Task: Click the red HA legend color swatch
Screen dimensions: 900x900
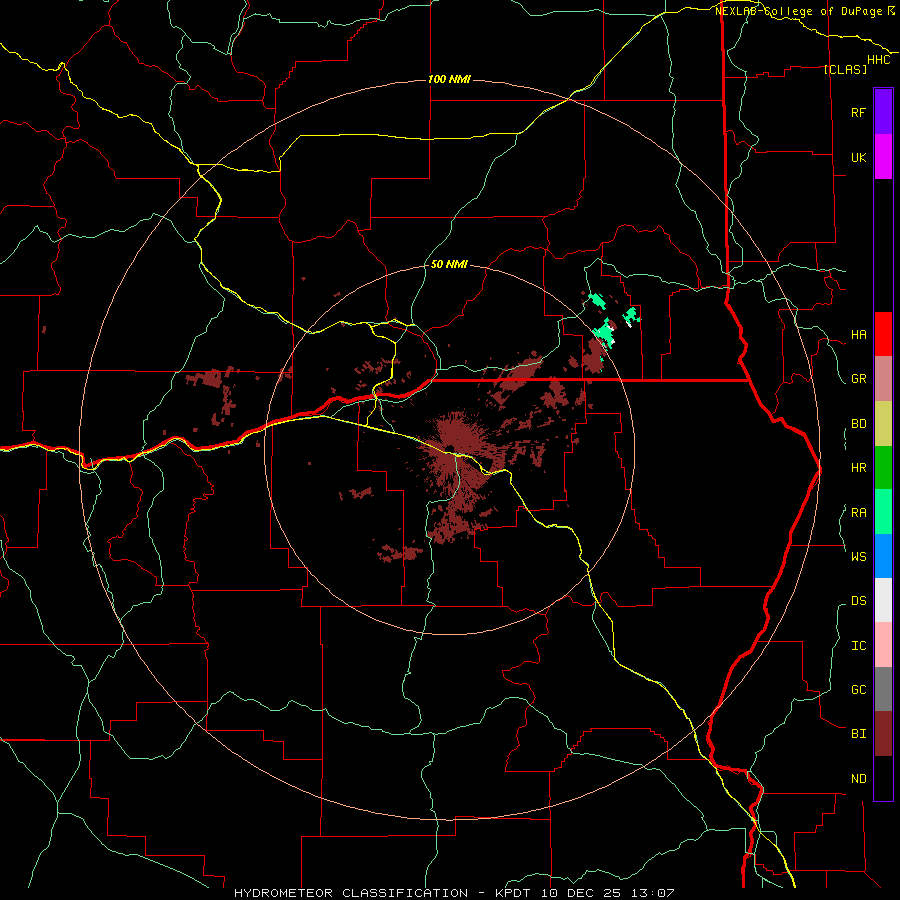Action: 883,334
